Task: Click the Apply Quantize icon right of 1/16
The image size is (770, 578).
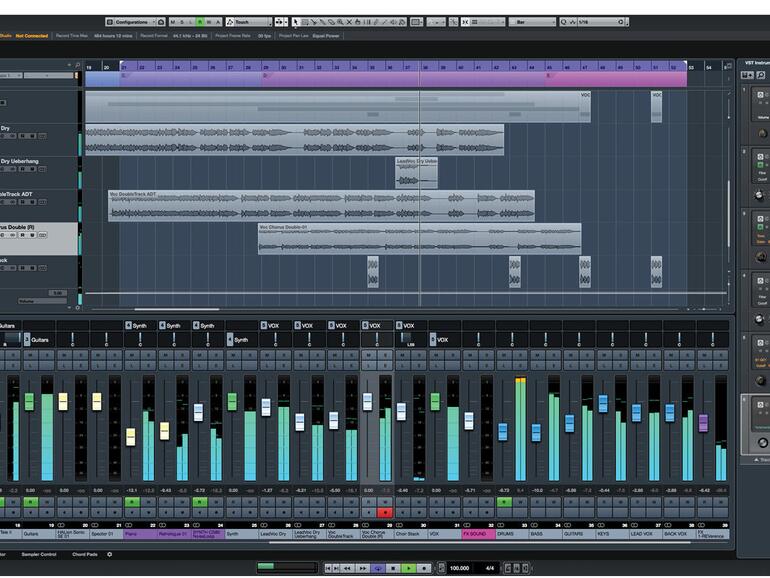Action: point(621,22)
